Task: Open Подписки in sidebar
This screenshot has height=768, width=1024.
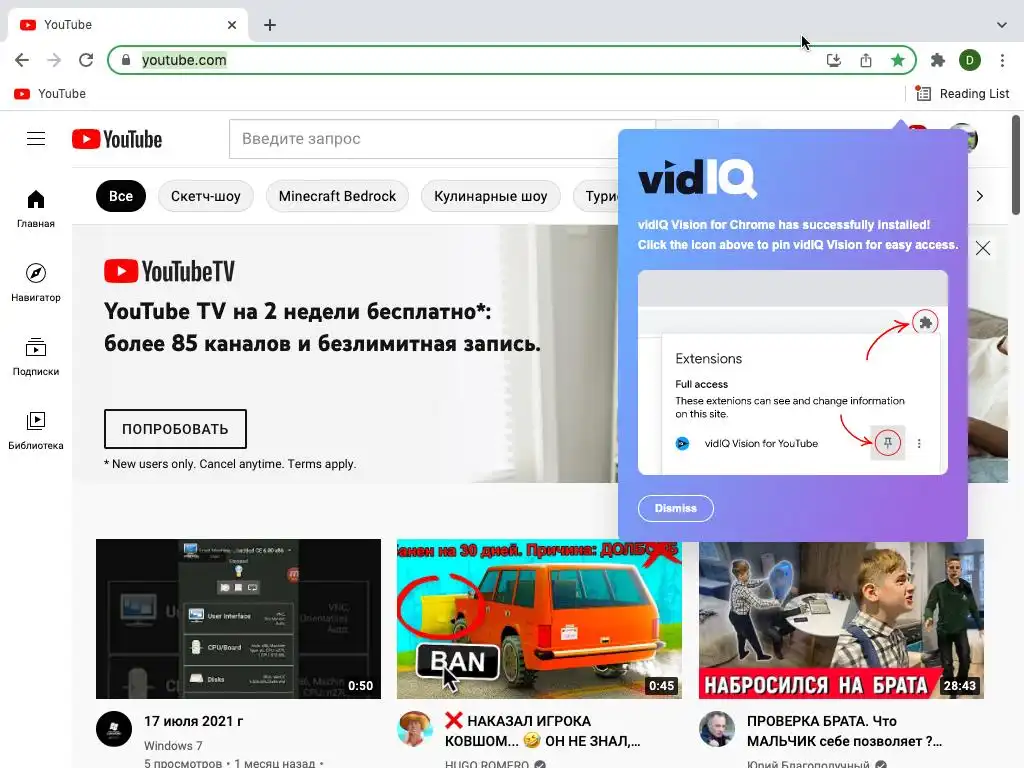Action: (36, 357)
